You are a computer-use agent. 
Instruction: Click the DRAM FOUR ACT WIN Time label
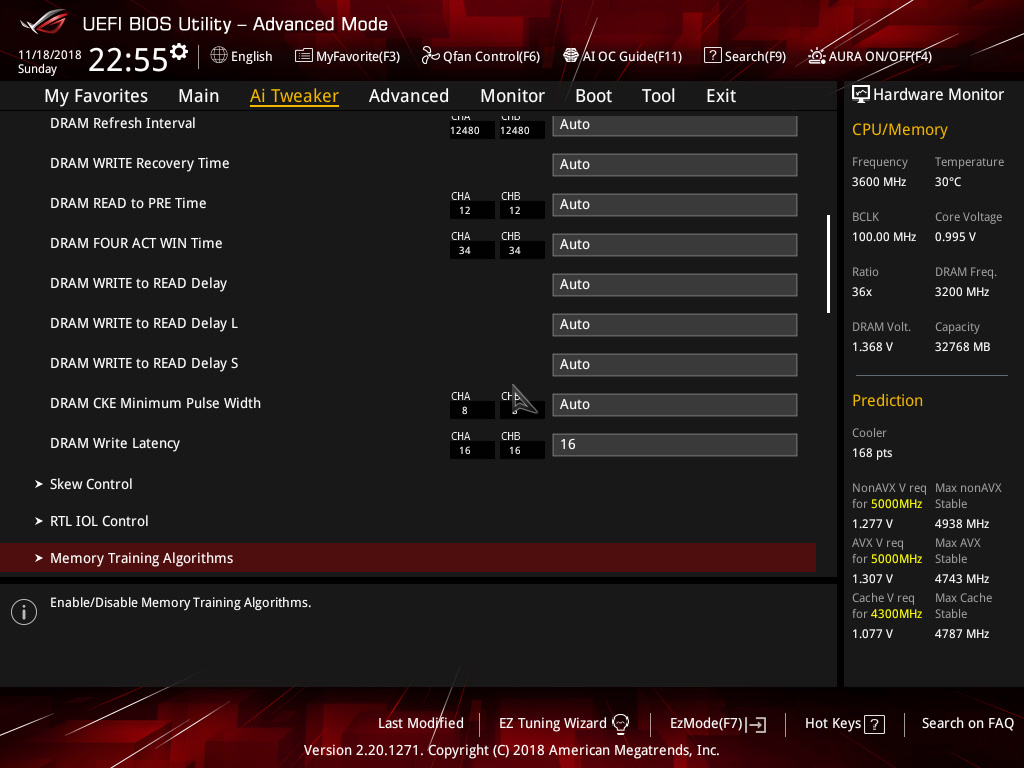click(136, 244)
